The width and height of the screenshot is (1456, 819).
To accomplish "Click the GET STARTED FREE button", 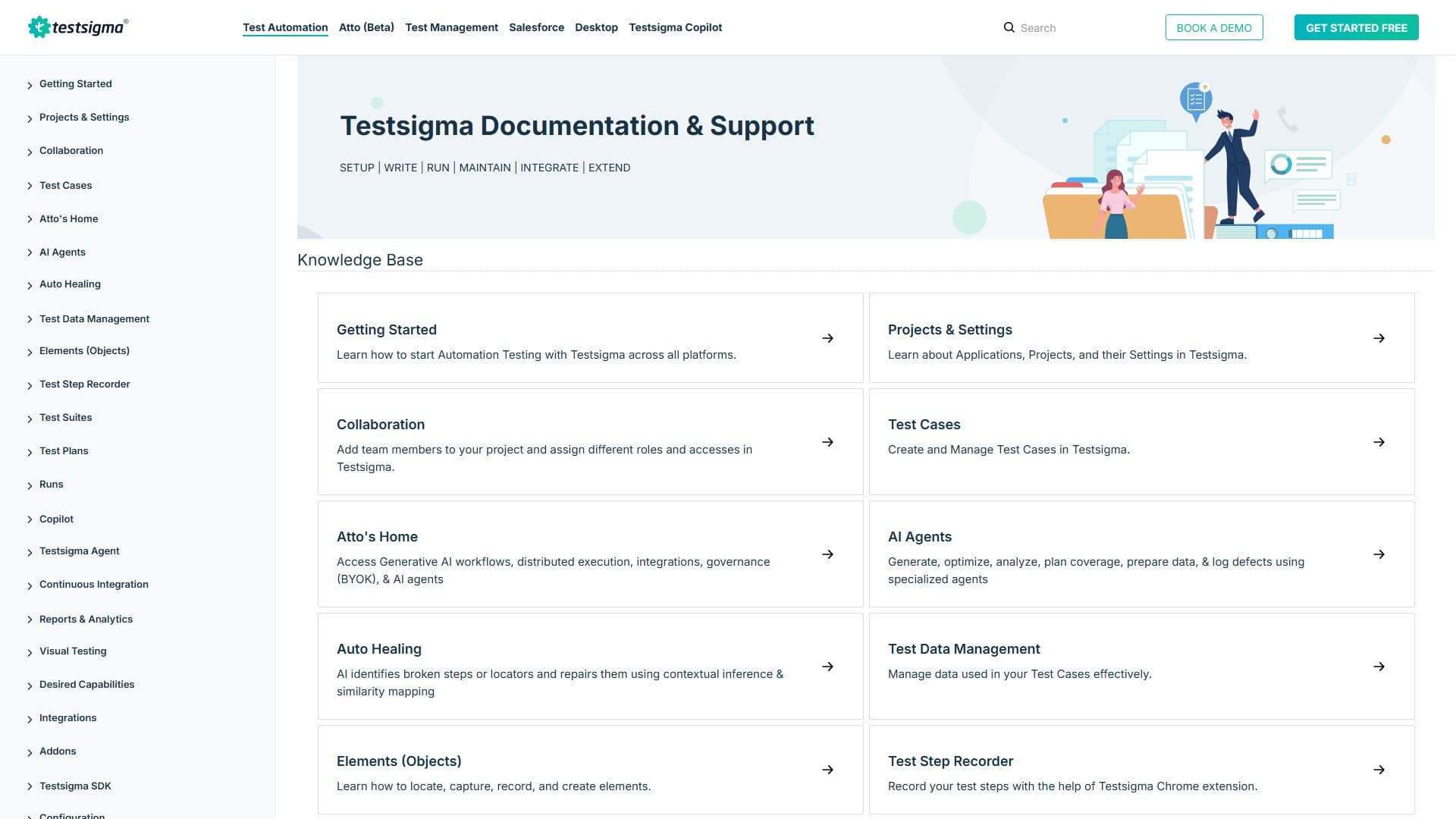I will [1356, 27].
